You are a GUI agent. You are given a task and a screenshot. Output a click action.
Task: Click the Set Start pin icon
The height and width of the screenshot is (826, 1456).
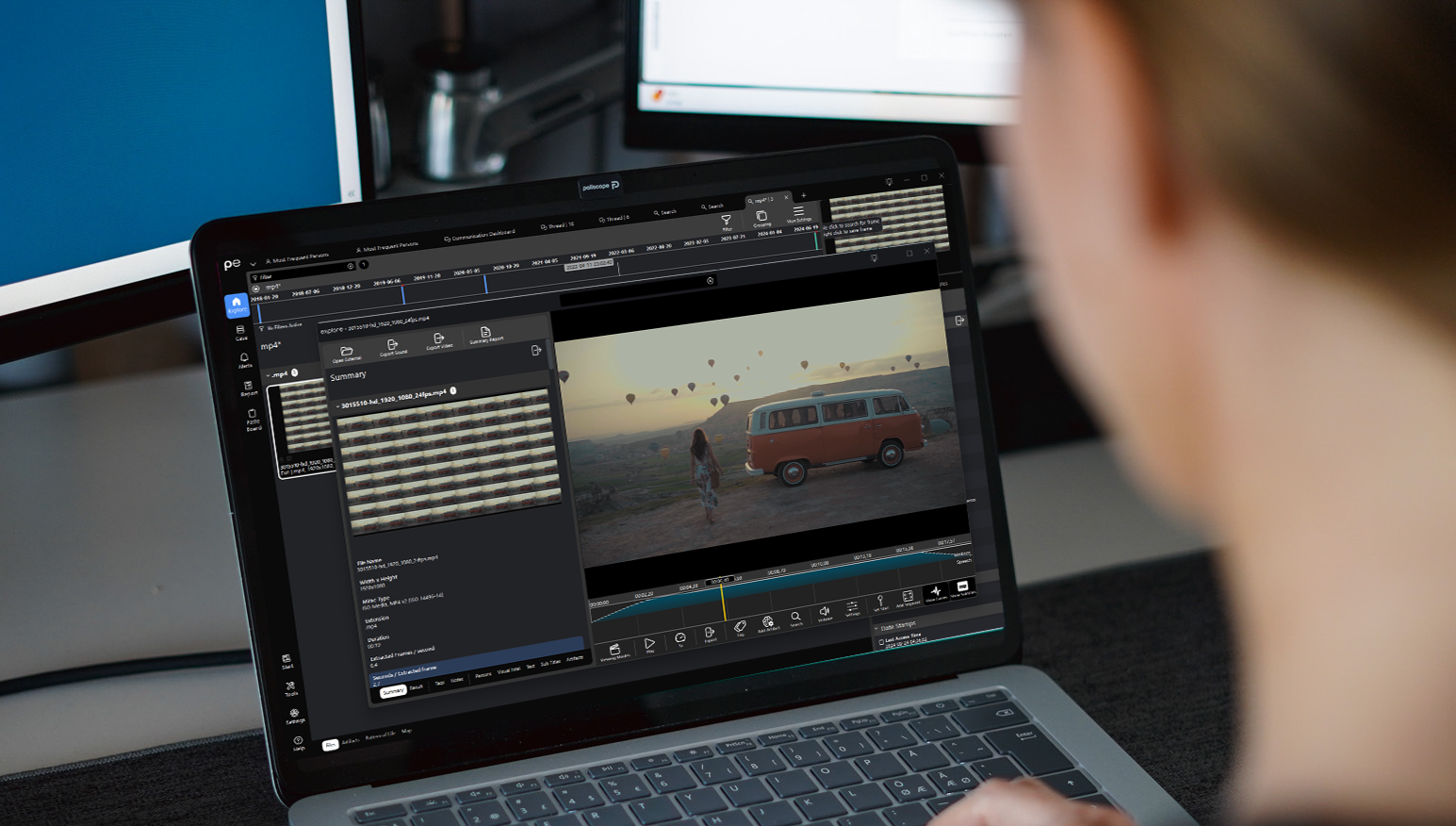(880, 603)
